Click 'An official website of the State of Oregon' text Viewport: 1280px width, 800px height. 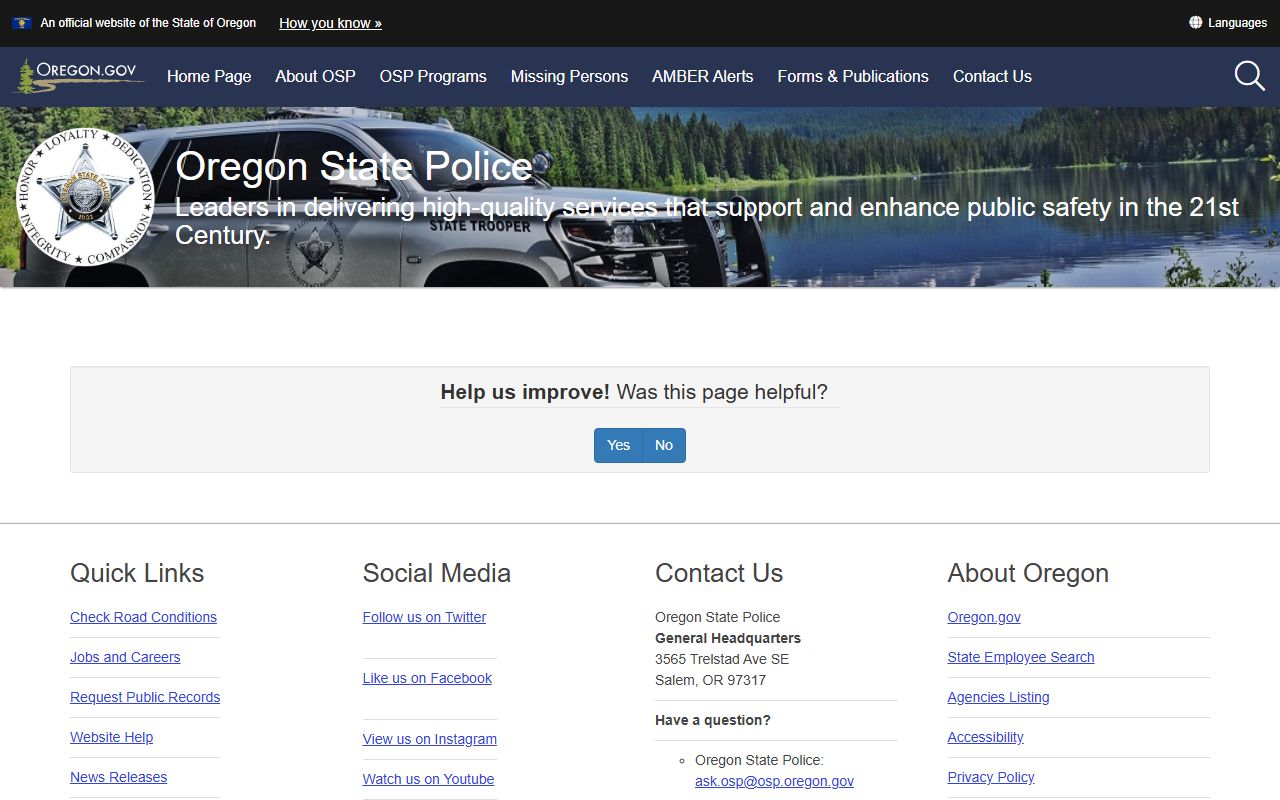[148, 23]
